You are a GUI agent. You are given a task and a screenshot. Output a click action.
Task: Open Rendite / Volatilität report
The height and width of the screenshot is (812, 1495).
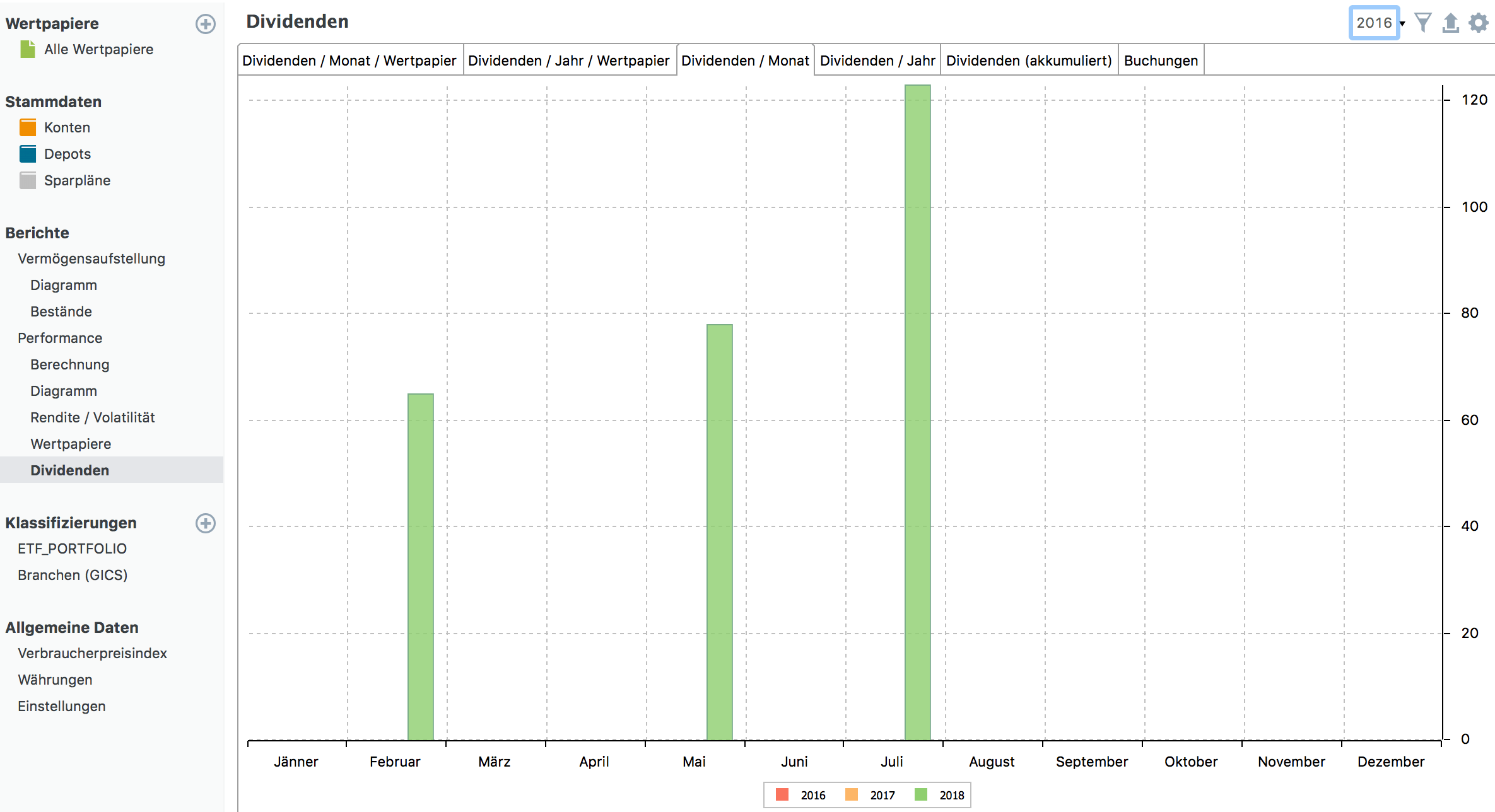[x=93, y=417]
